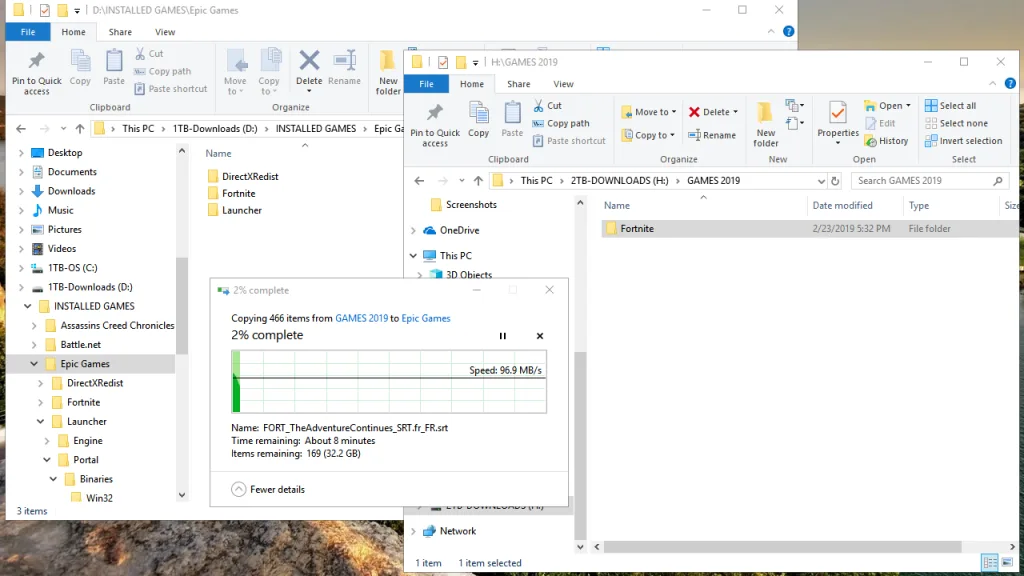Click Cut in GAMES 2019 ribbon

click(x=547, y=106)
